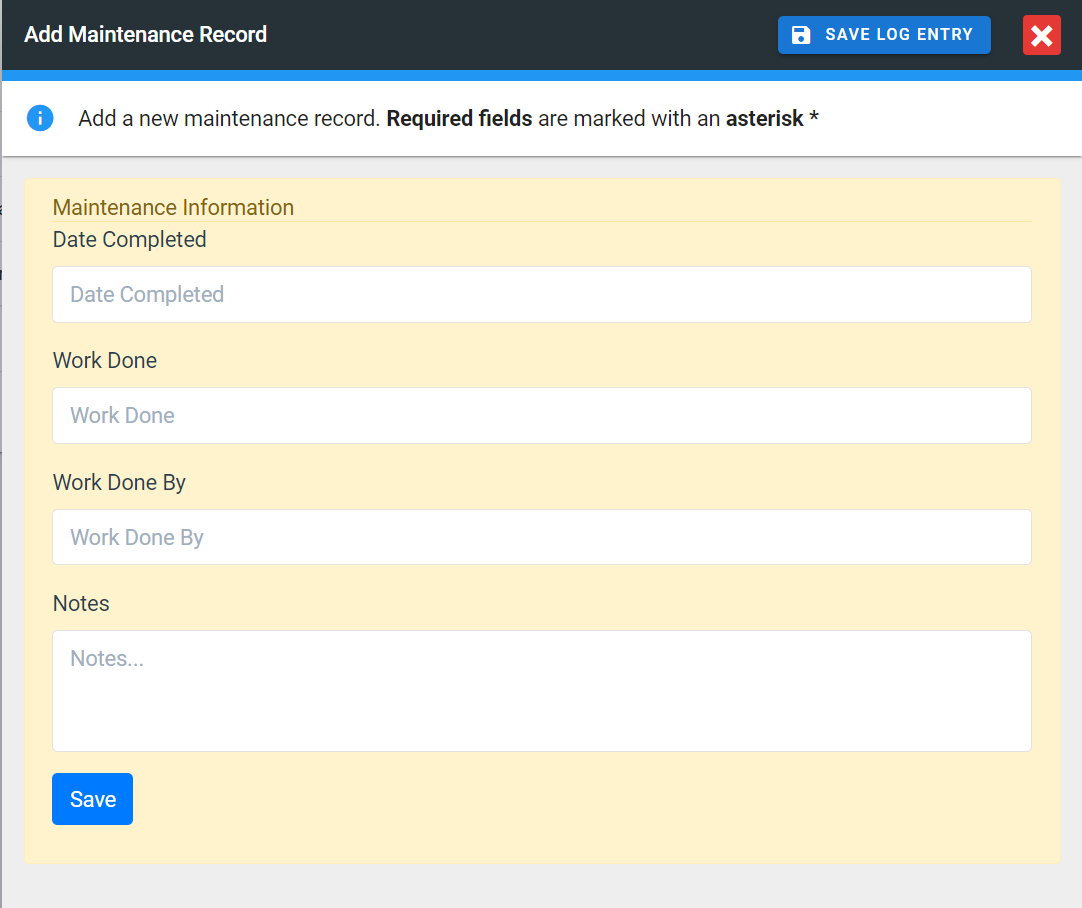
Task: Click the empty gray area below the form
Action: 541,886
